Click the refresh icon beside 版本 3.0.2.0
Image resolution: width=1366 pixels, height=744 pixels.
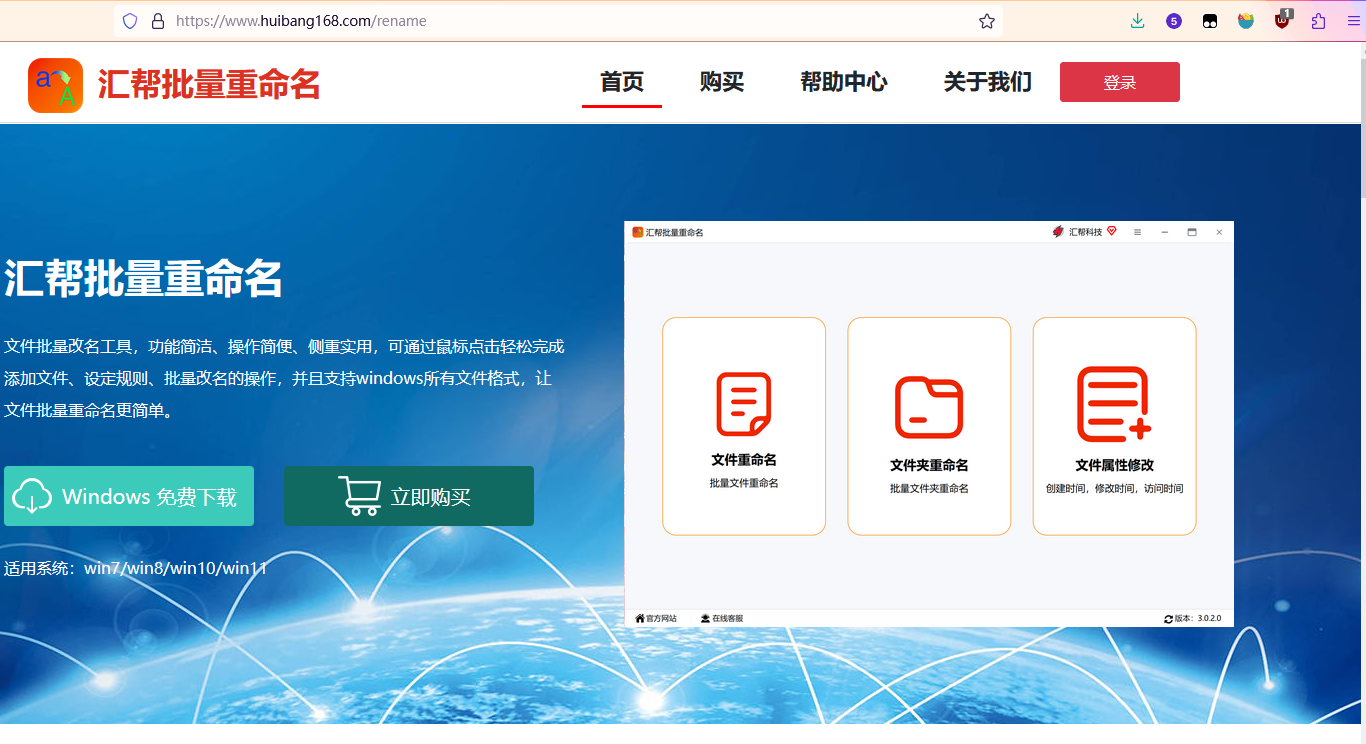[1168, 619]
